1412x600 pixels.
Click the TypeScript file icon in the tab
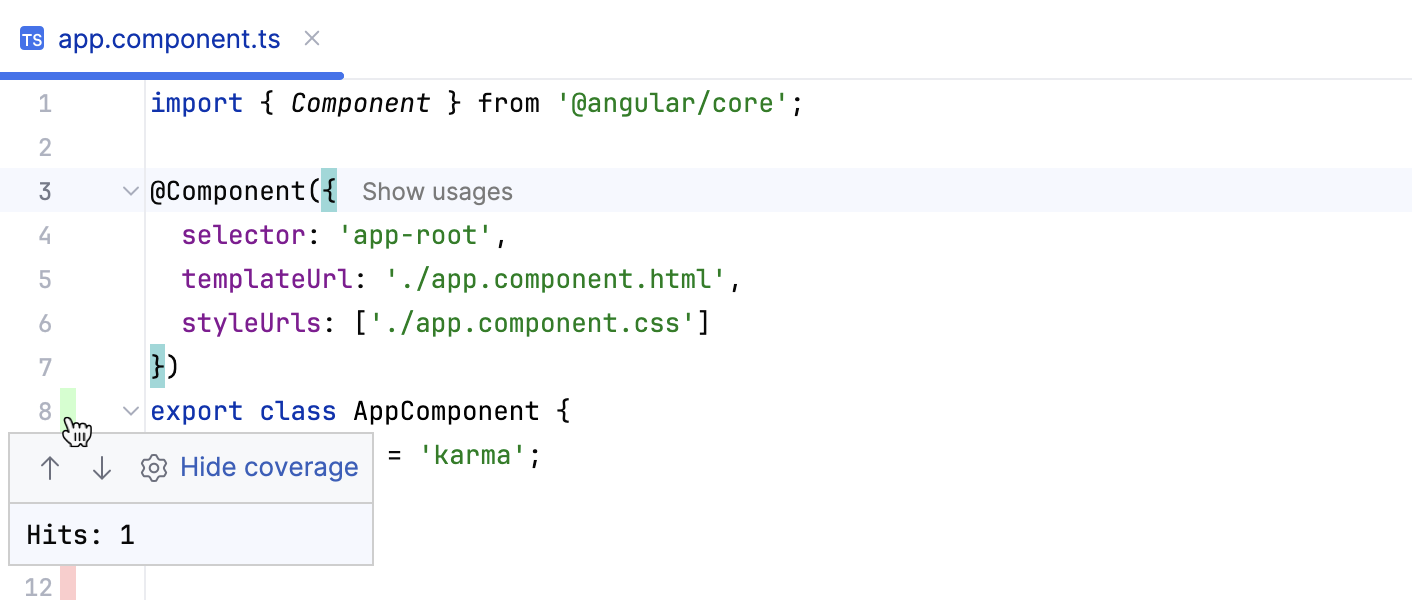coord(32,39)
